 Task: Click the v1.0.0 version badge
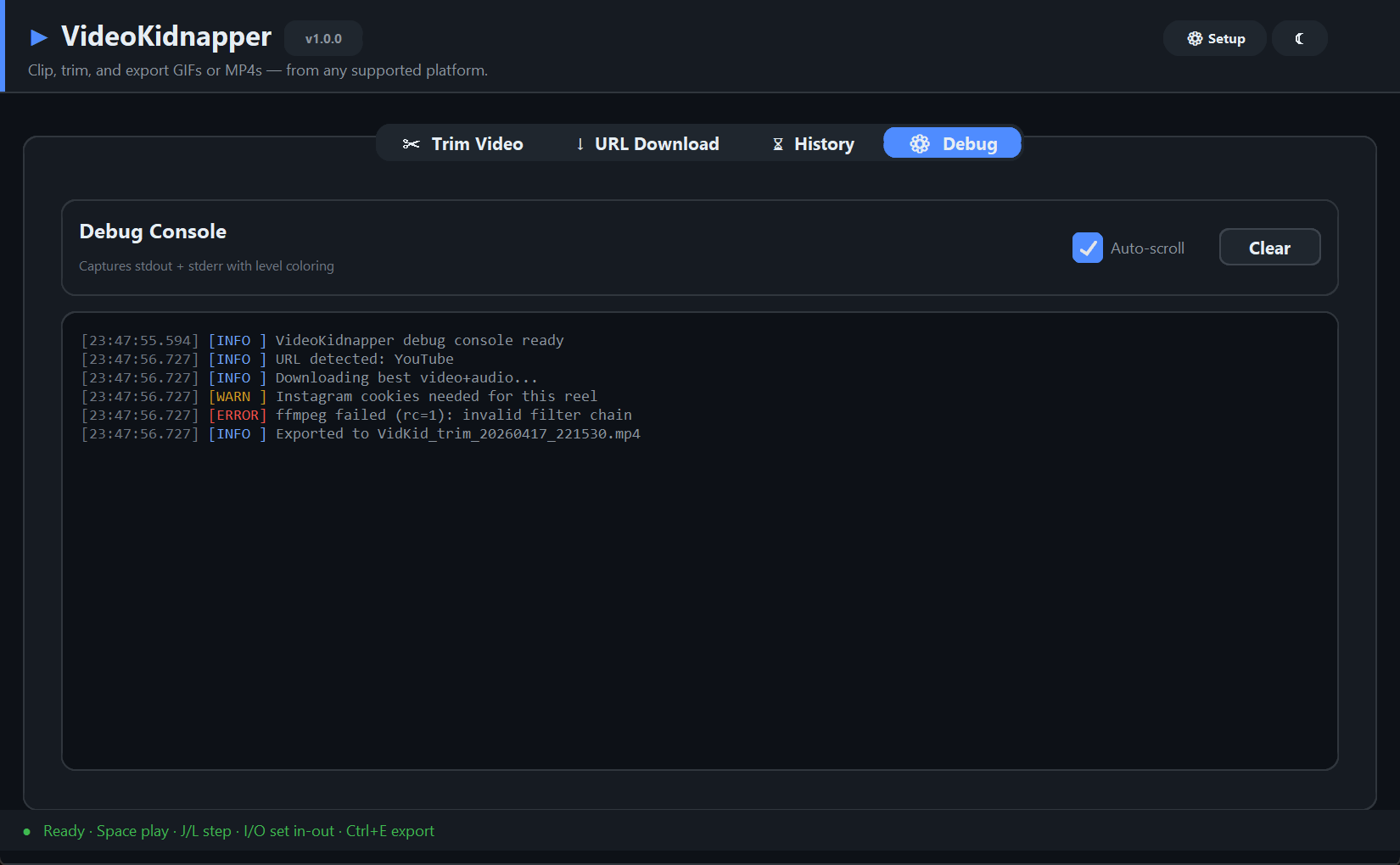pos(323,38)
